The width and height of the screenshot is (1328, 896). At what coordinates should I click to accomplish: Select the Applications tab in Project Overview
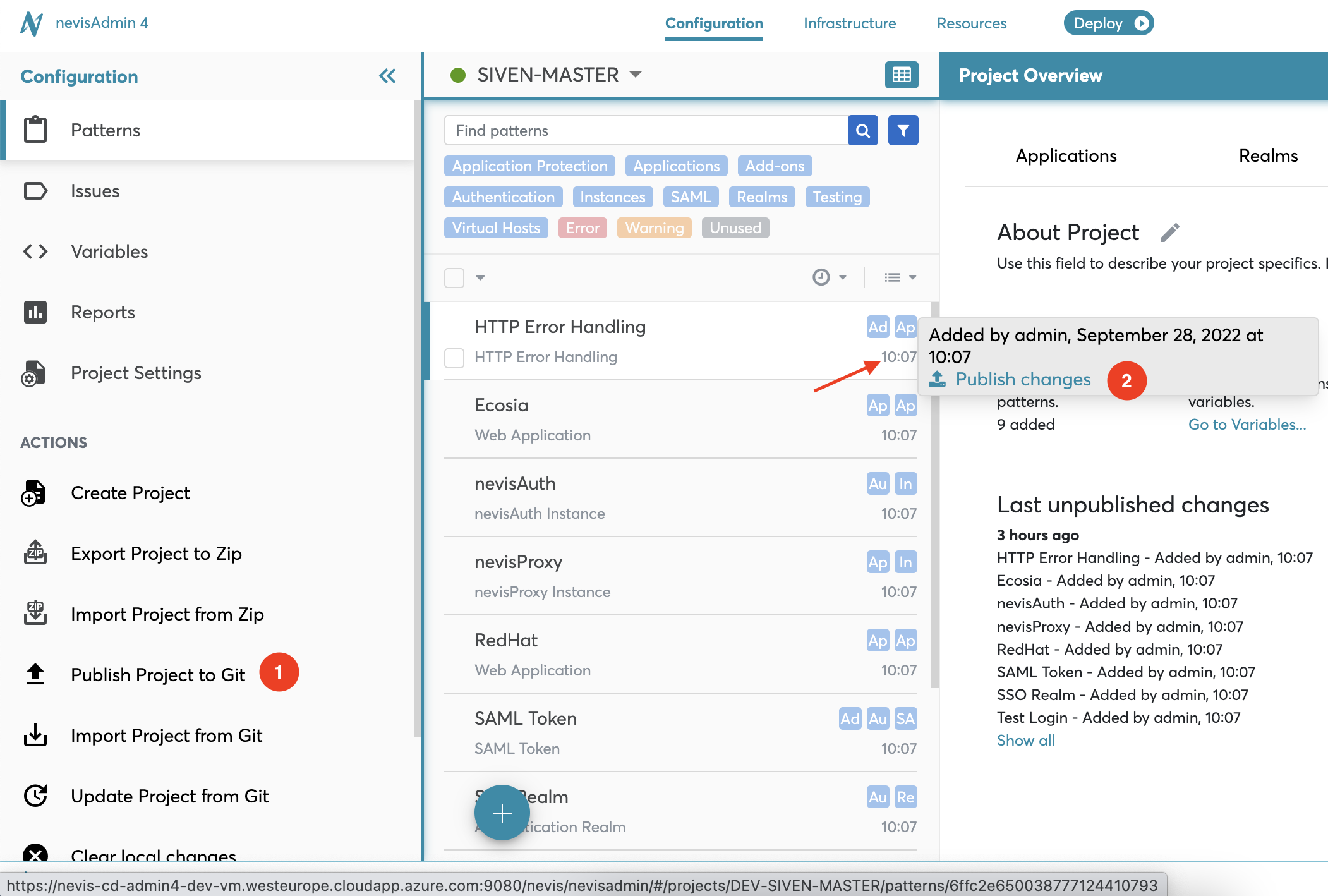point(1066,155)
